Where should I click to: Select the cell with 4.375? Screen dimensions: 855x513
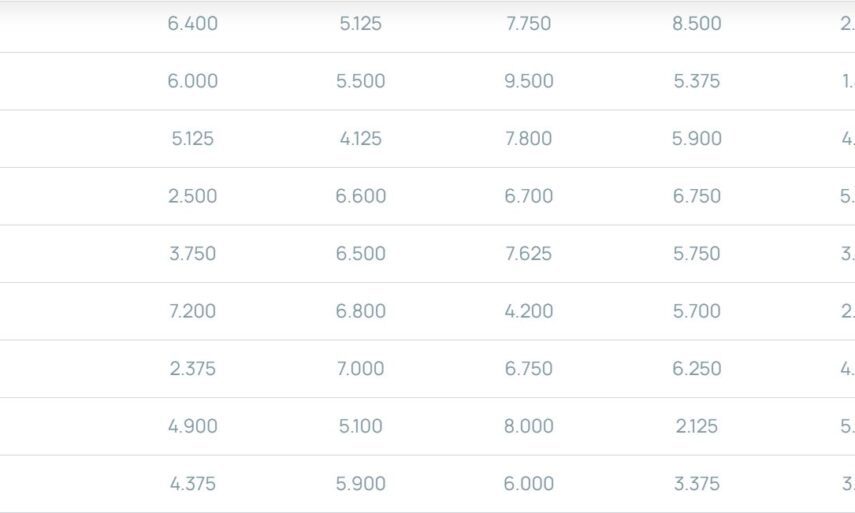click(192, 484)
